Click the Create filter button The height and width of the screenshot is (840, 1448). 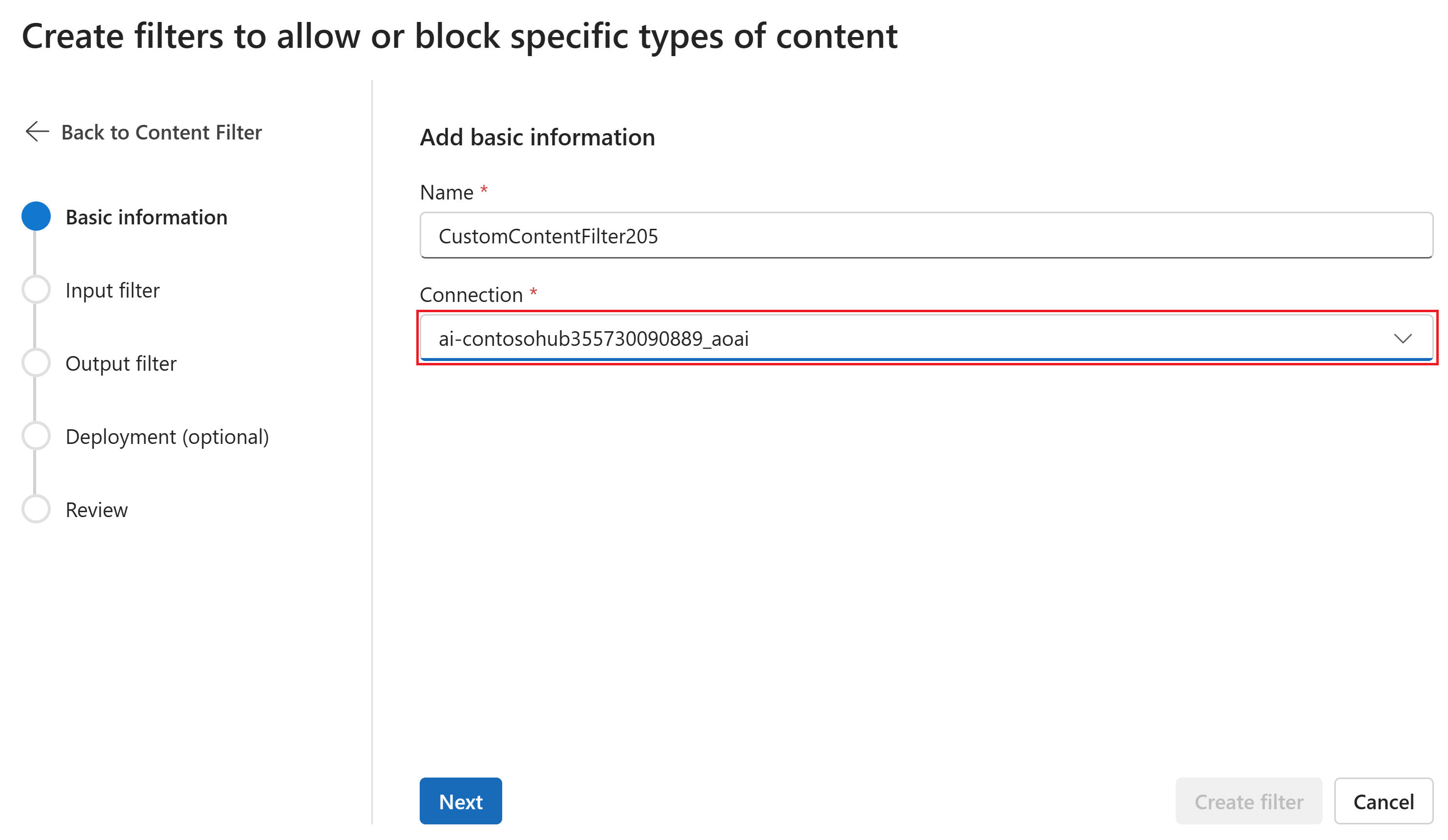point(1248,801)
